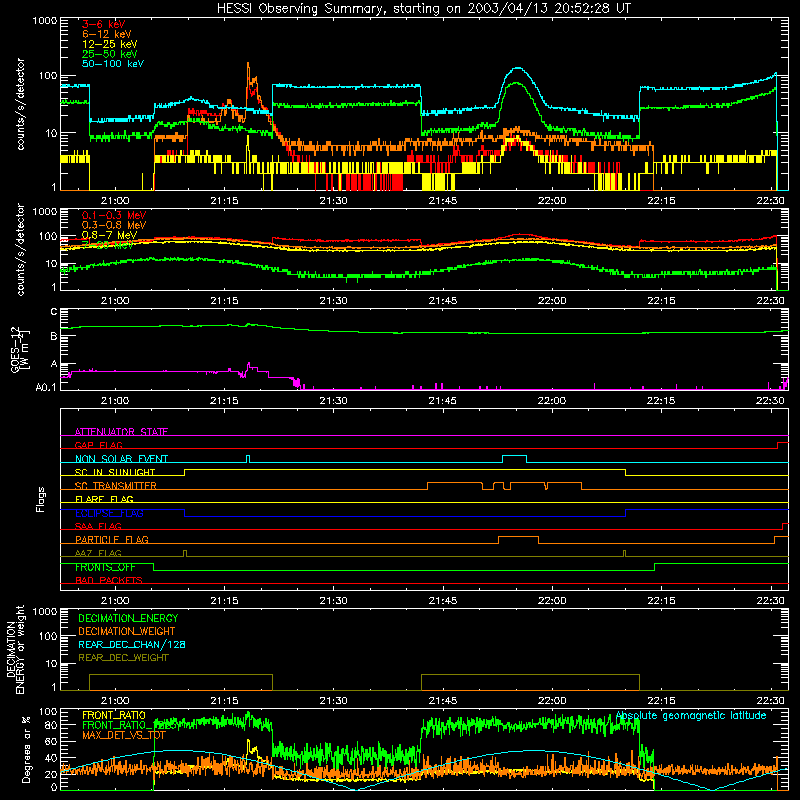The height and width of the screenshot is (800, 800).
Task: Click the PARTICLE_FLAG label
Action: pyautogui.click(x=112, y=539)
